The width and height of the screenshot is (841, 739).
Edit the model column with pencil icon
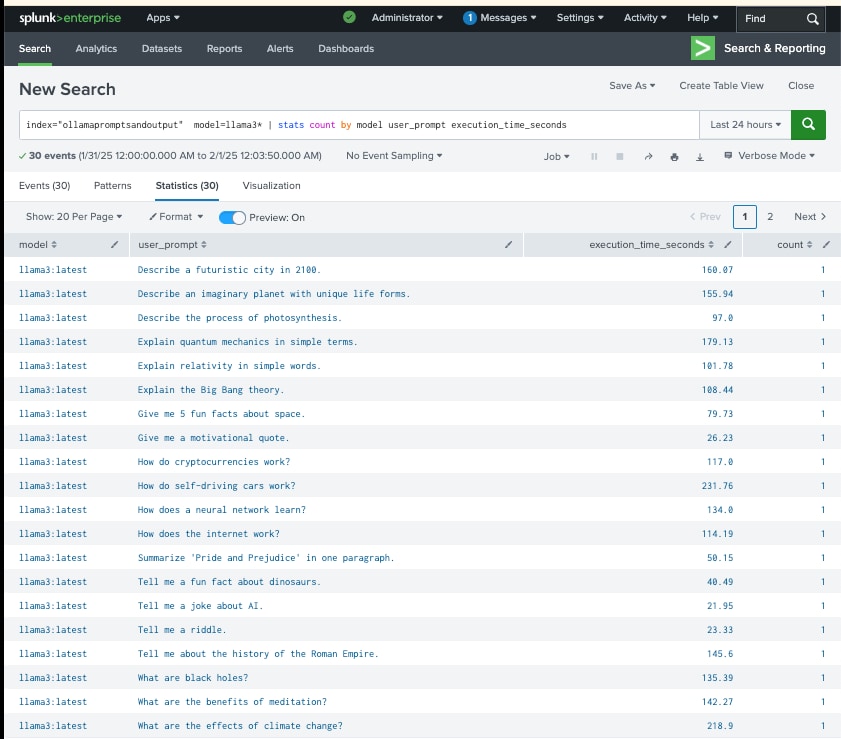(114, 245)
